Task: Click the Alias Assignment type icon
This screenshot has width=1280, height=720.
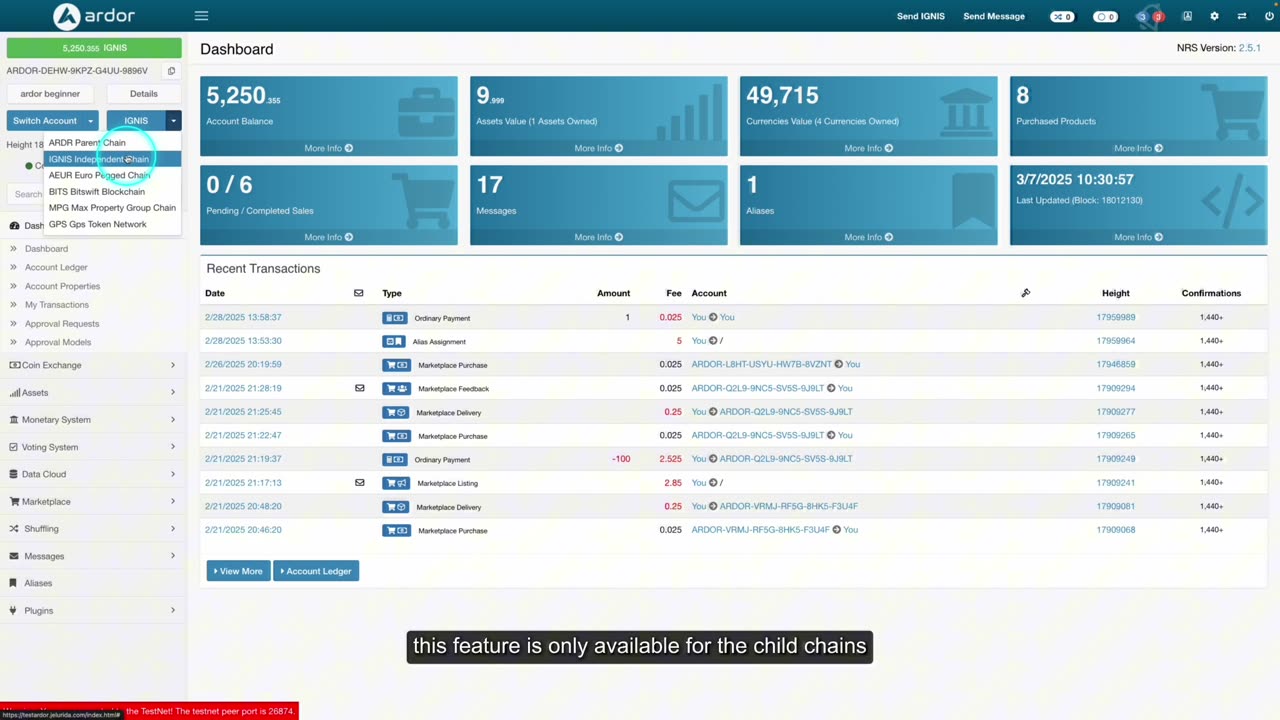Action: point(394,341)
